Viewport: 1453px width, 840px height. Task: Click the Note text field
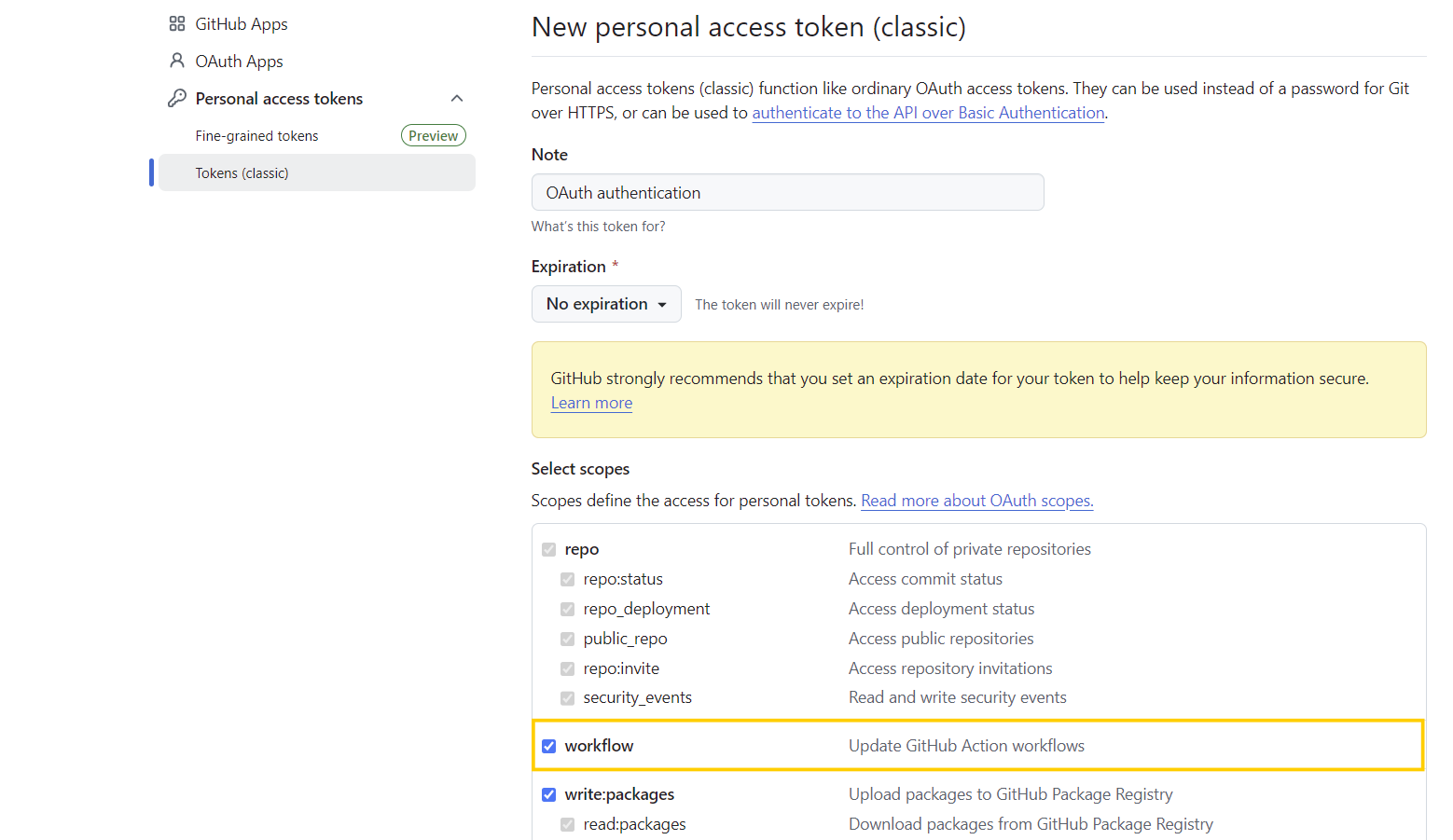(787, 193)
